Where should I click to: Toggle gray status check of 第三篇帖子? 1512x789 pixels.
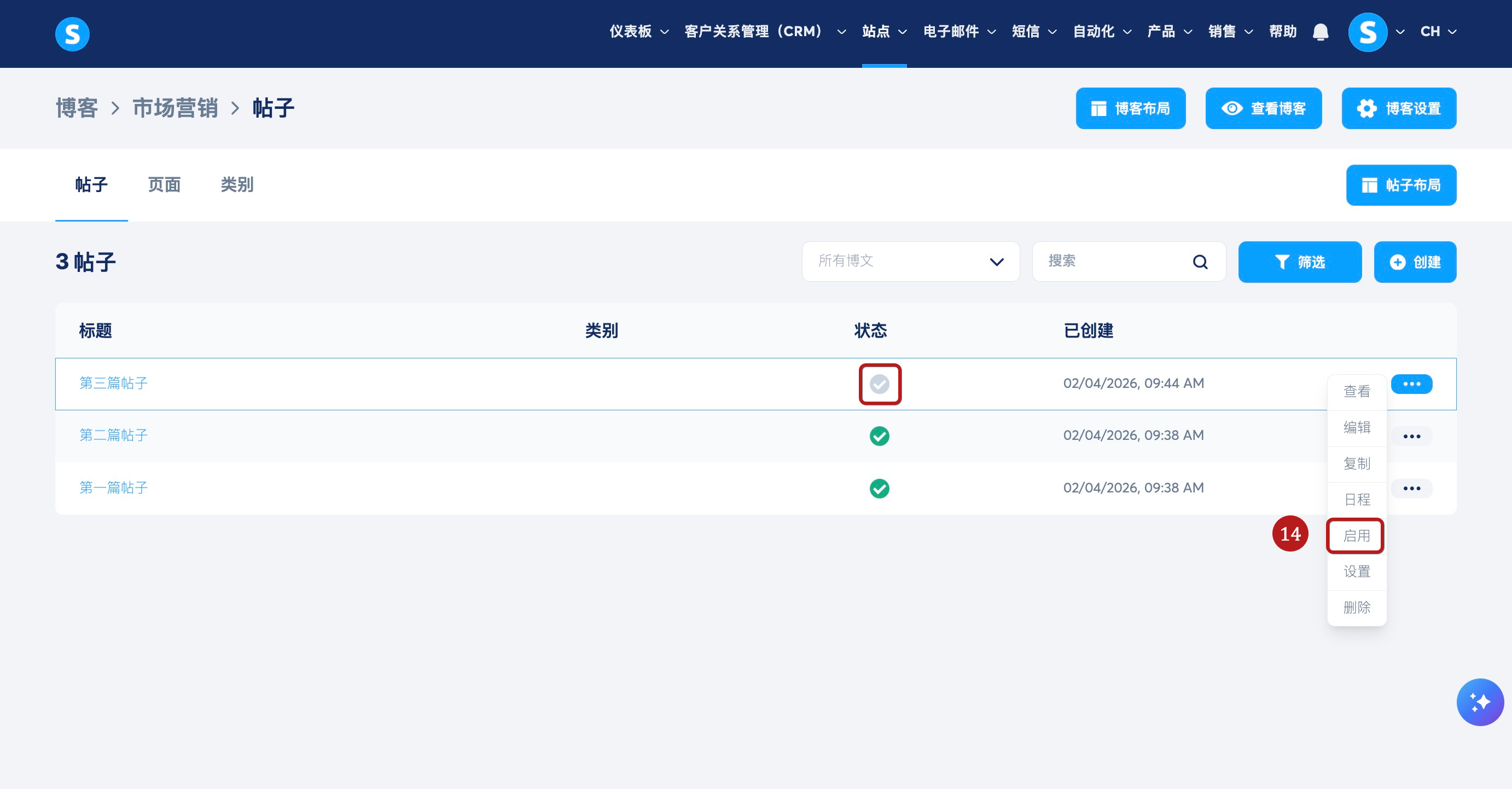879,384
